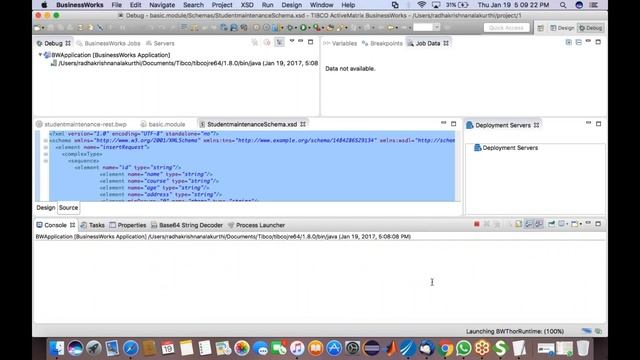Select the Console tab

(x=56, y=225)
